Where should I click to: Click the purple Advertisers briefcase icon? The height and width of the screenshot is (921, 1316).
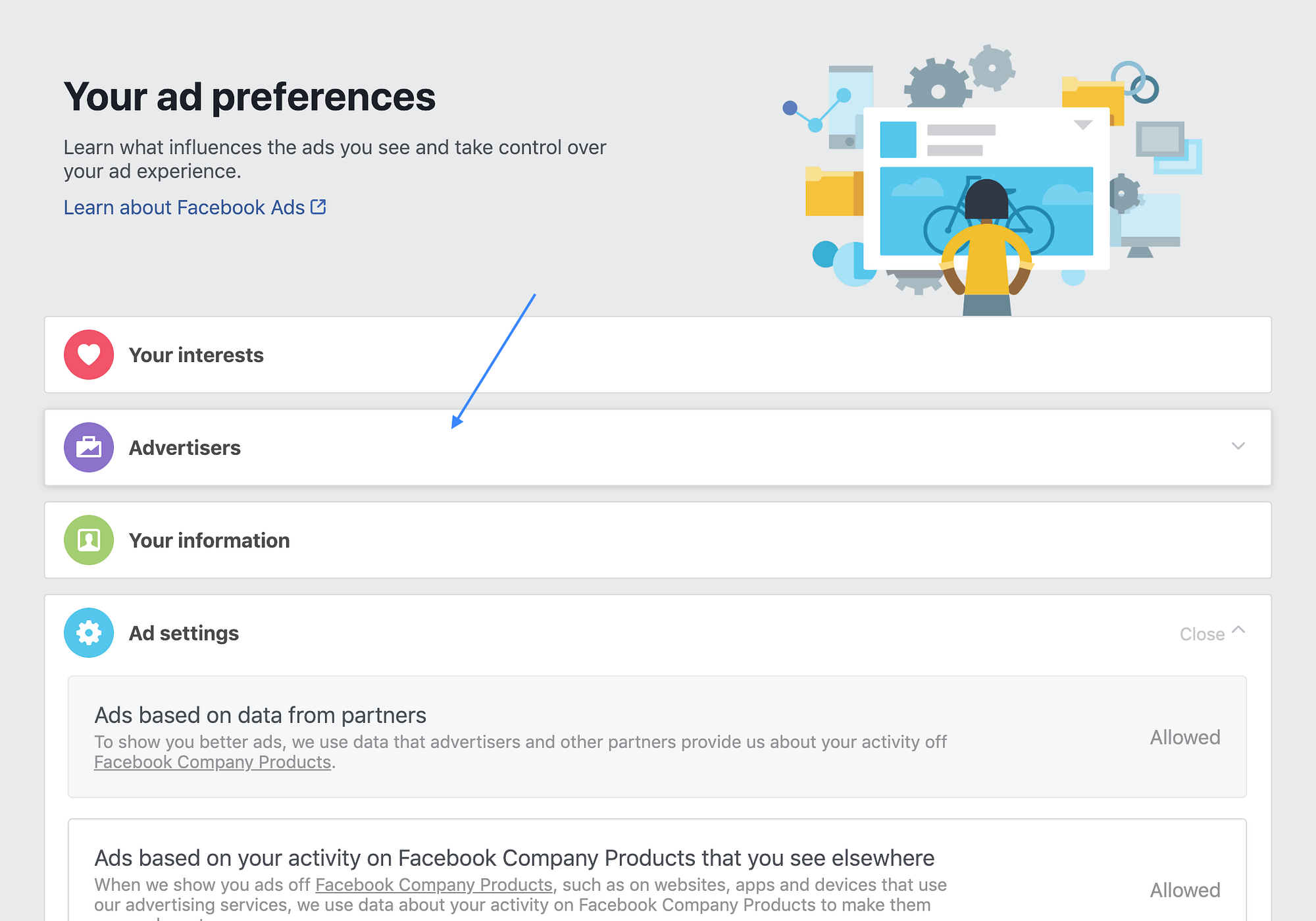(x=89, y=448)
